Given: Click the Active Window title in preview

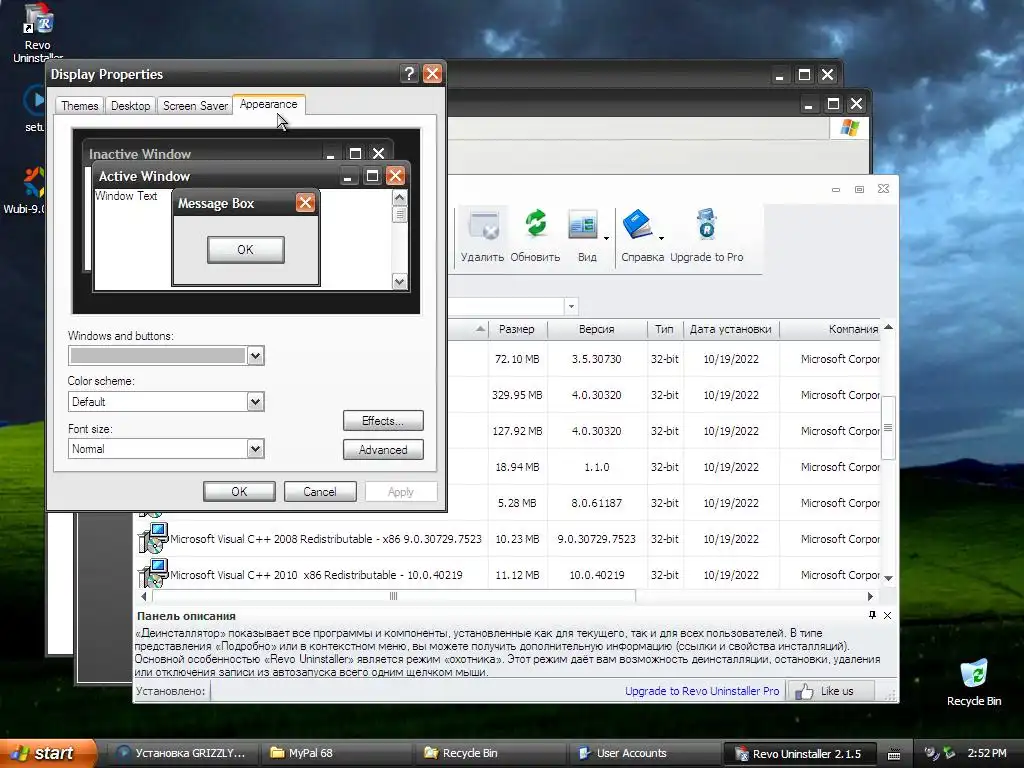Looking at the screenshot, I should coord(144,176).
